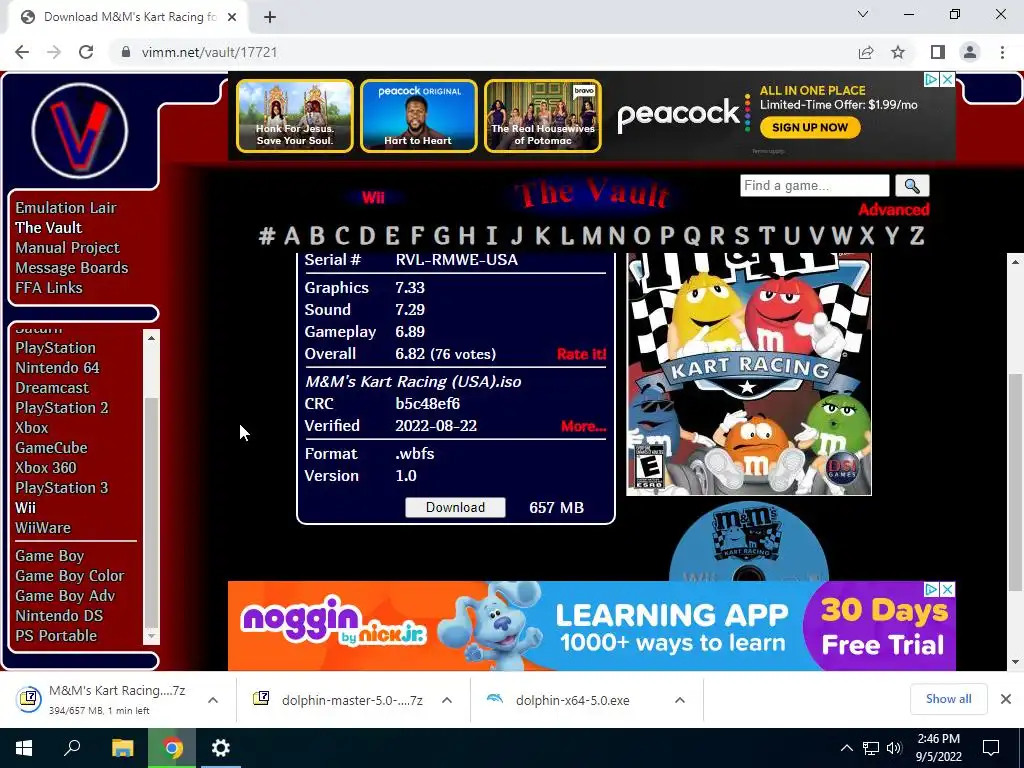The height and width of the screenshot is (768, 1024).
Task: Click the volume speaker icon in tray
Action: [894, 748]
